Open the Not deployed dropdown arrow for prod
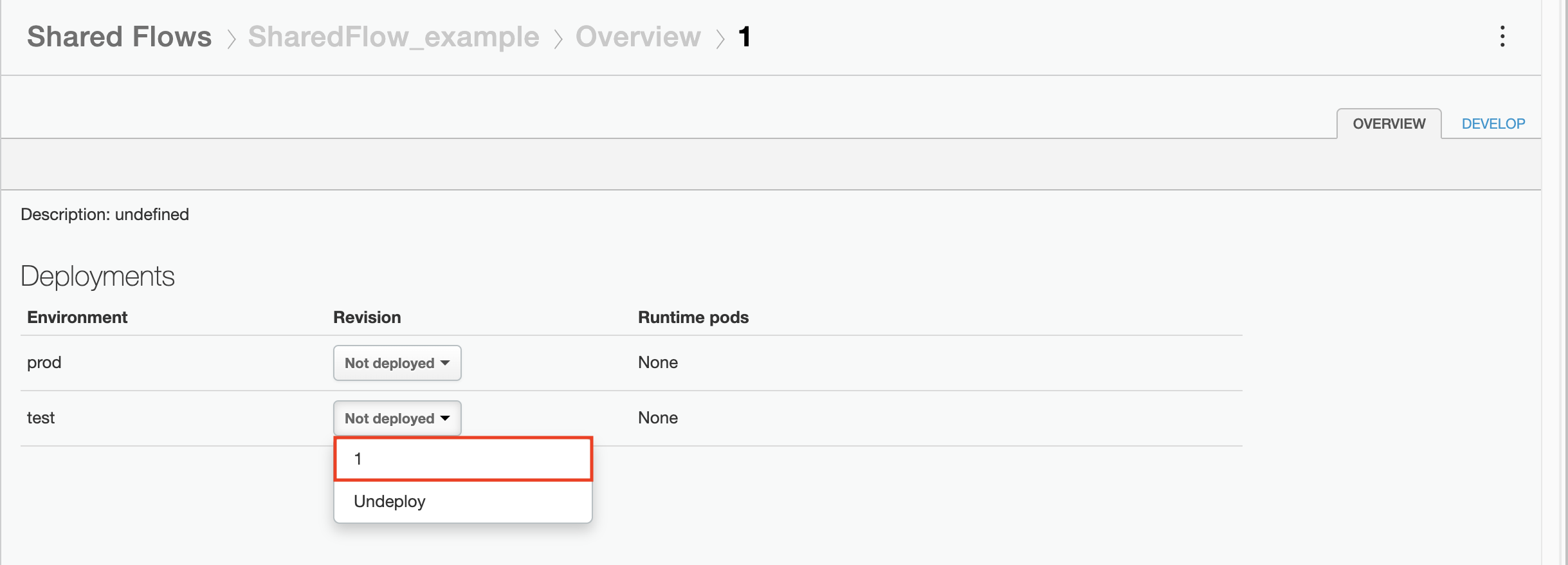1568x565 pixels. click(446, 362)
